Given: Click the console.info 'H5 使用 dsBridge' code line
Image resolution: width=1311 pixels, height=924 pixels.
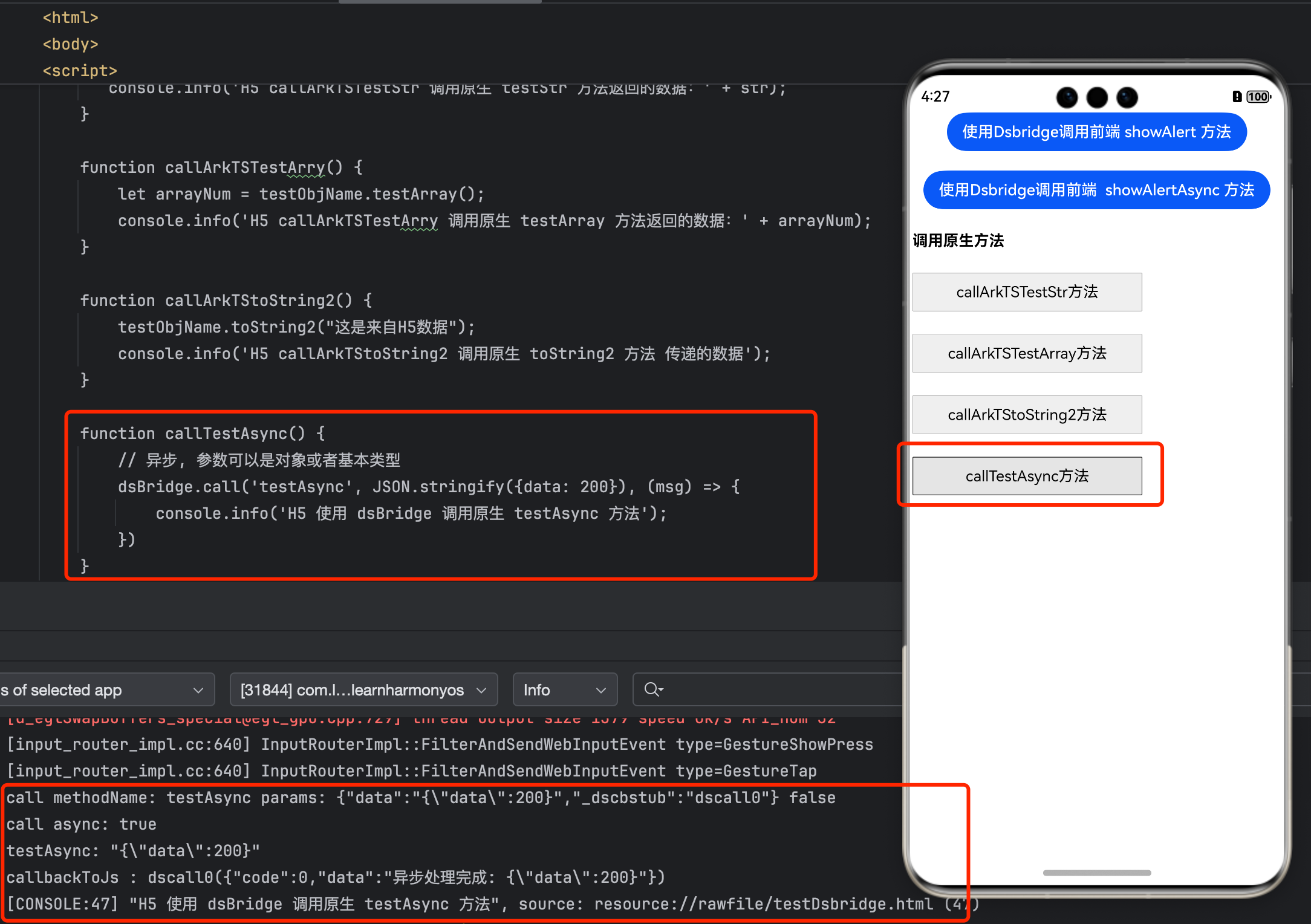Looking at the screenshot, I should tap(411, 513).
